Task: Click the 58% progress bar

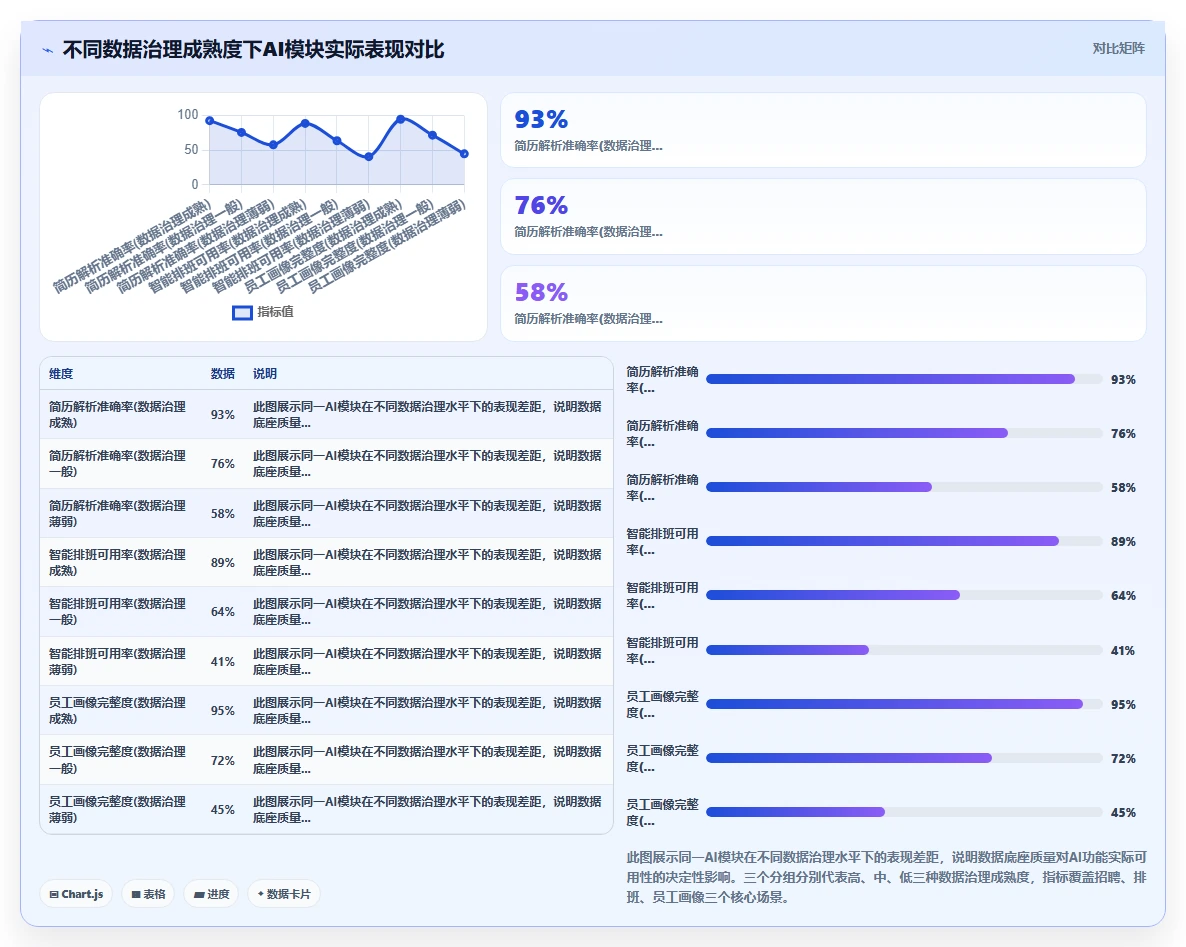Action: pyautogui.click(x=904, y=487)
